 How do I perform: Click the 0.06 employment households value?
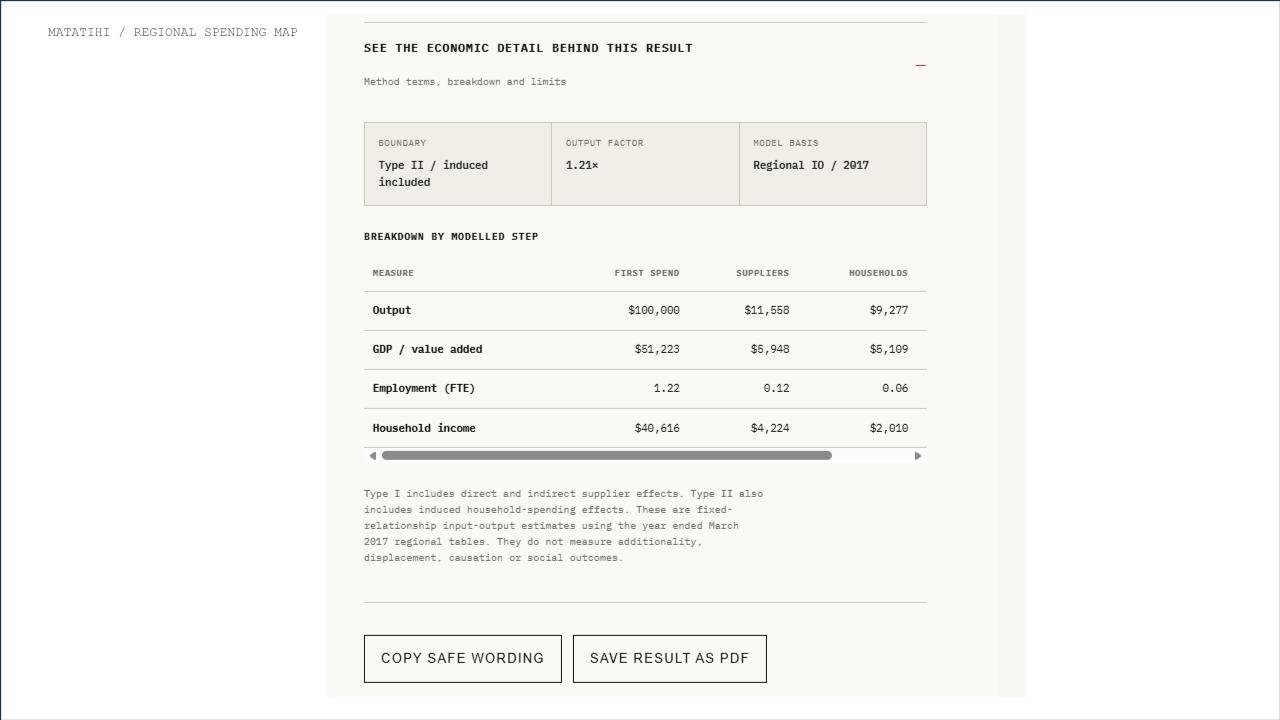click(896, 389)
